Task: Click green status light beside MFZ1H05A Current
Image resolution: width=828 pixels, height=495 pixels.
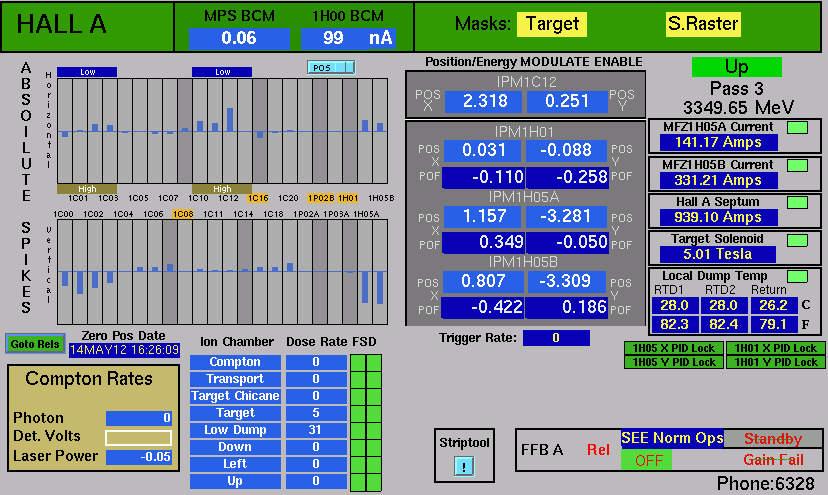Action: (x=797, y=127)
